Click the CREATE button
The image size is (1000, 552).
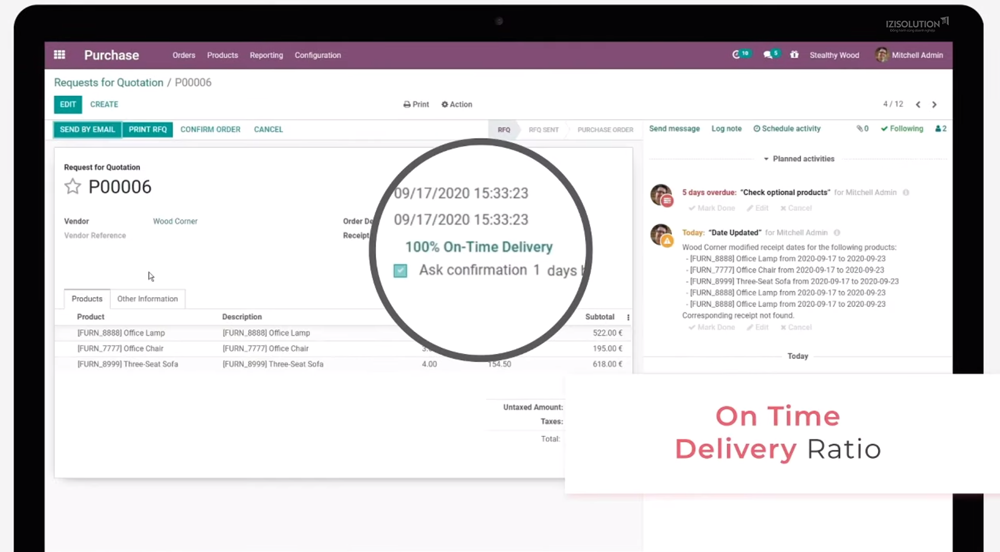coord(104,105)
